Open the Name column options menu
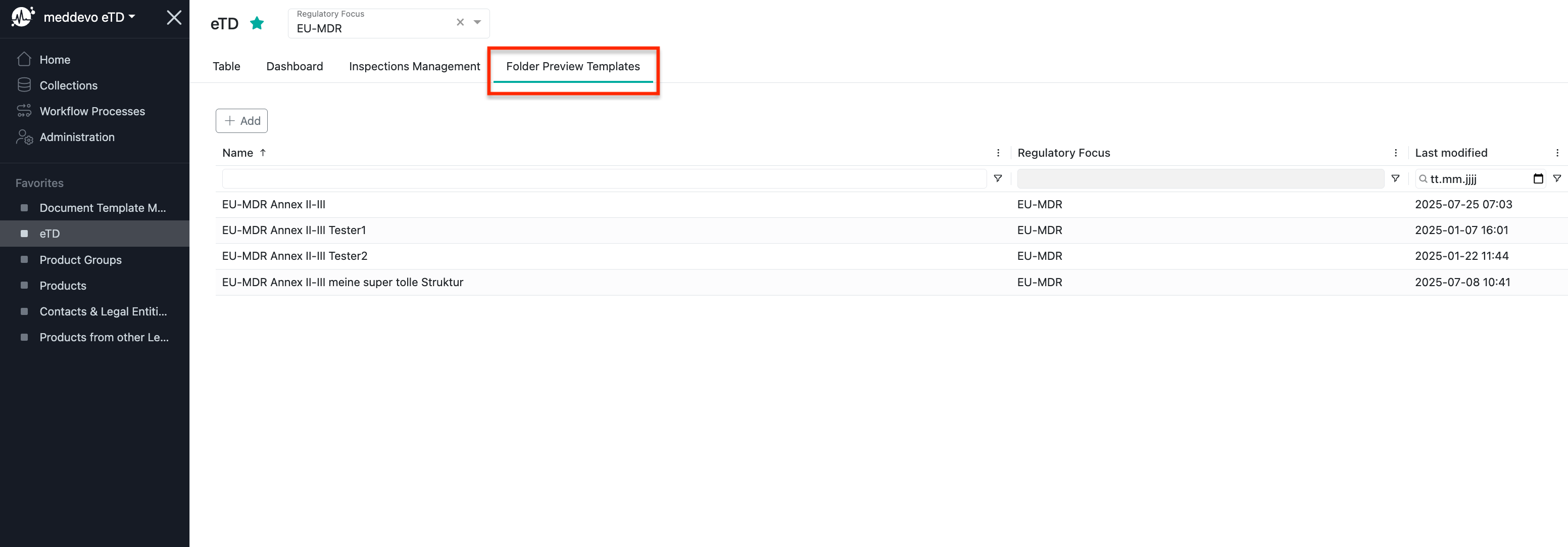The height and width of the screenshot is (547, 1568). 998,152
